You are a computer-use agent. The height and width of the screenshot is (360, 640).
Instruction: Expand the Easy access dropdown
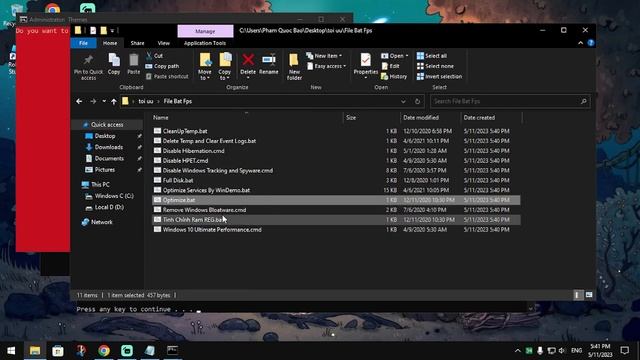pyautogui.click(x=326, y=66)
